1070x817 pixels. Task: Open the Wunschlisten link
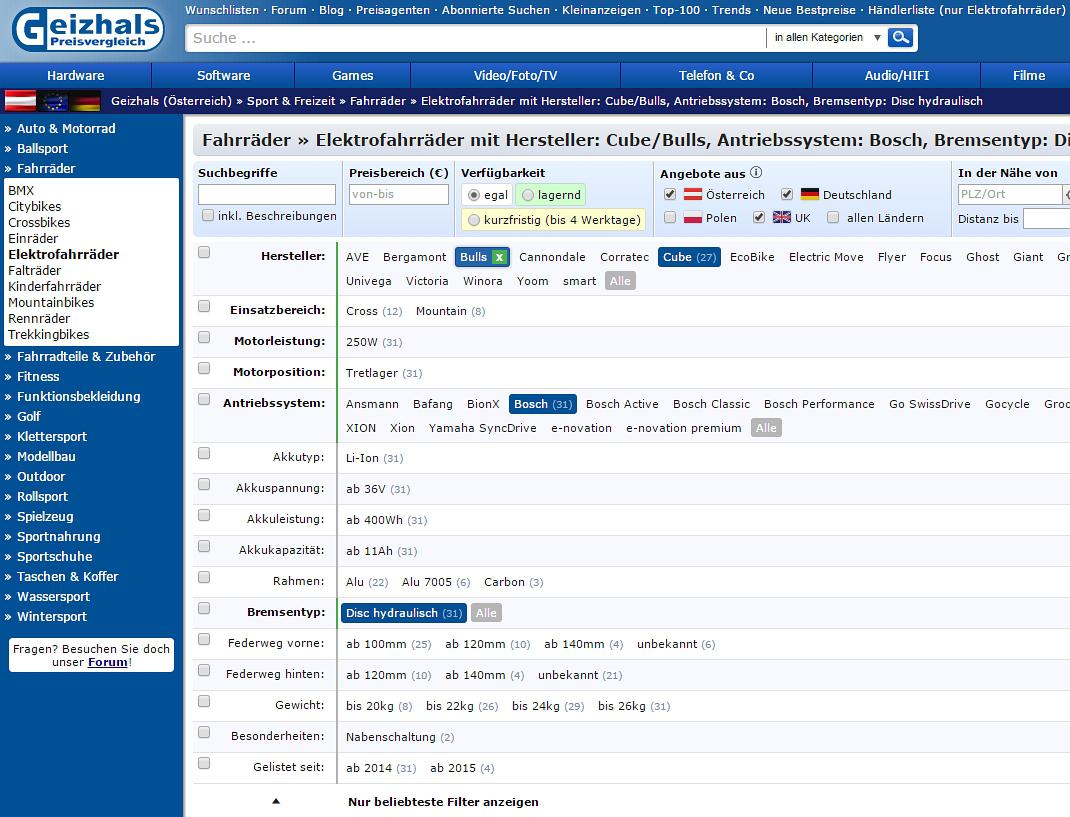click(222, 10)
